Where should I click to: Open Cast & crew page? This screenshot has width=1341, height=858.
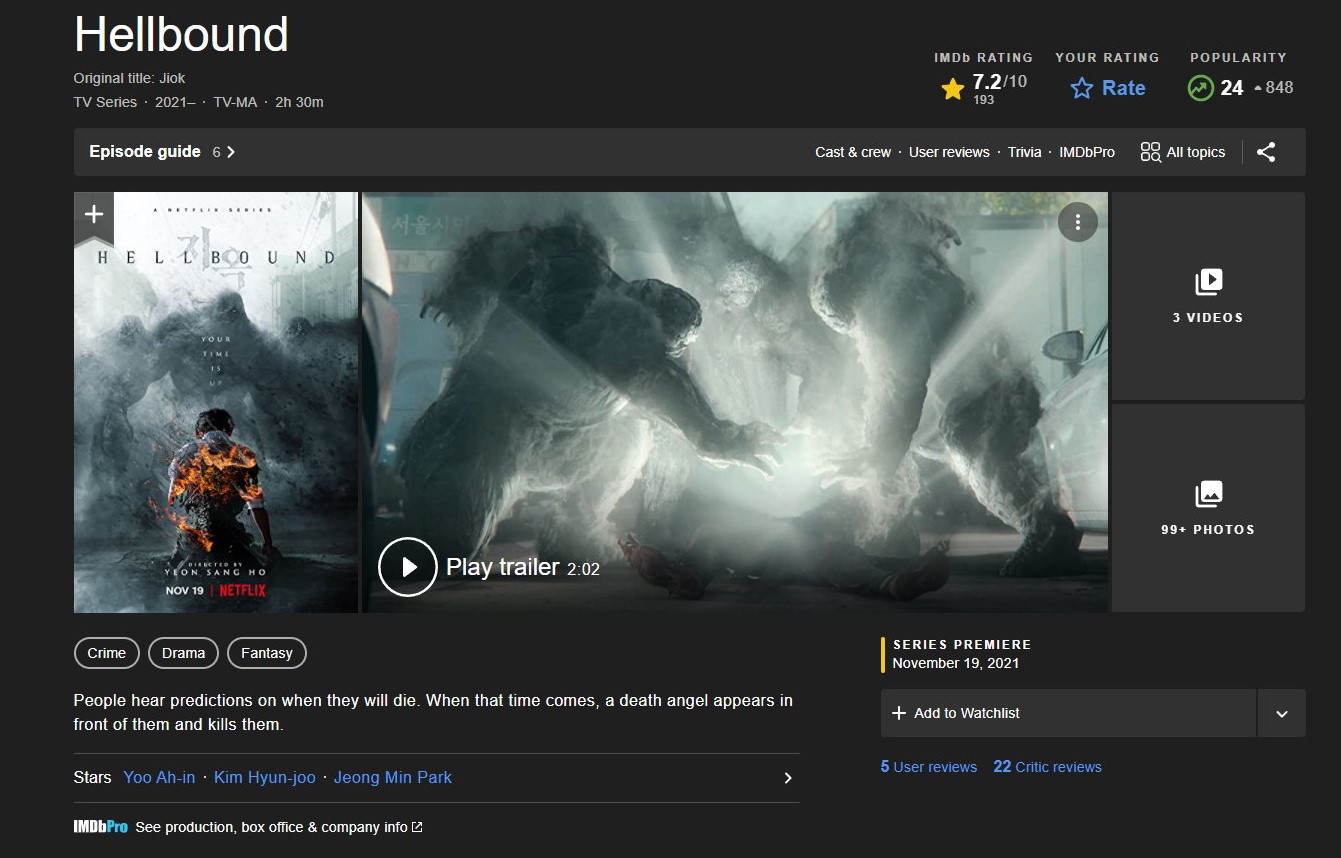(853, 152)
